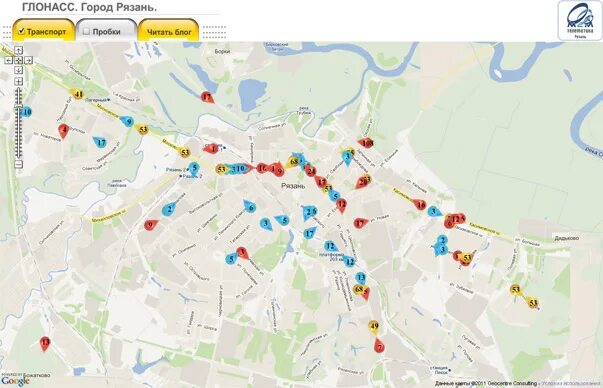This screenshot has width=603, height=388.
Task: Select red route 24 marker
Action: tap(311, 171)
